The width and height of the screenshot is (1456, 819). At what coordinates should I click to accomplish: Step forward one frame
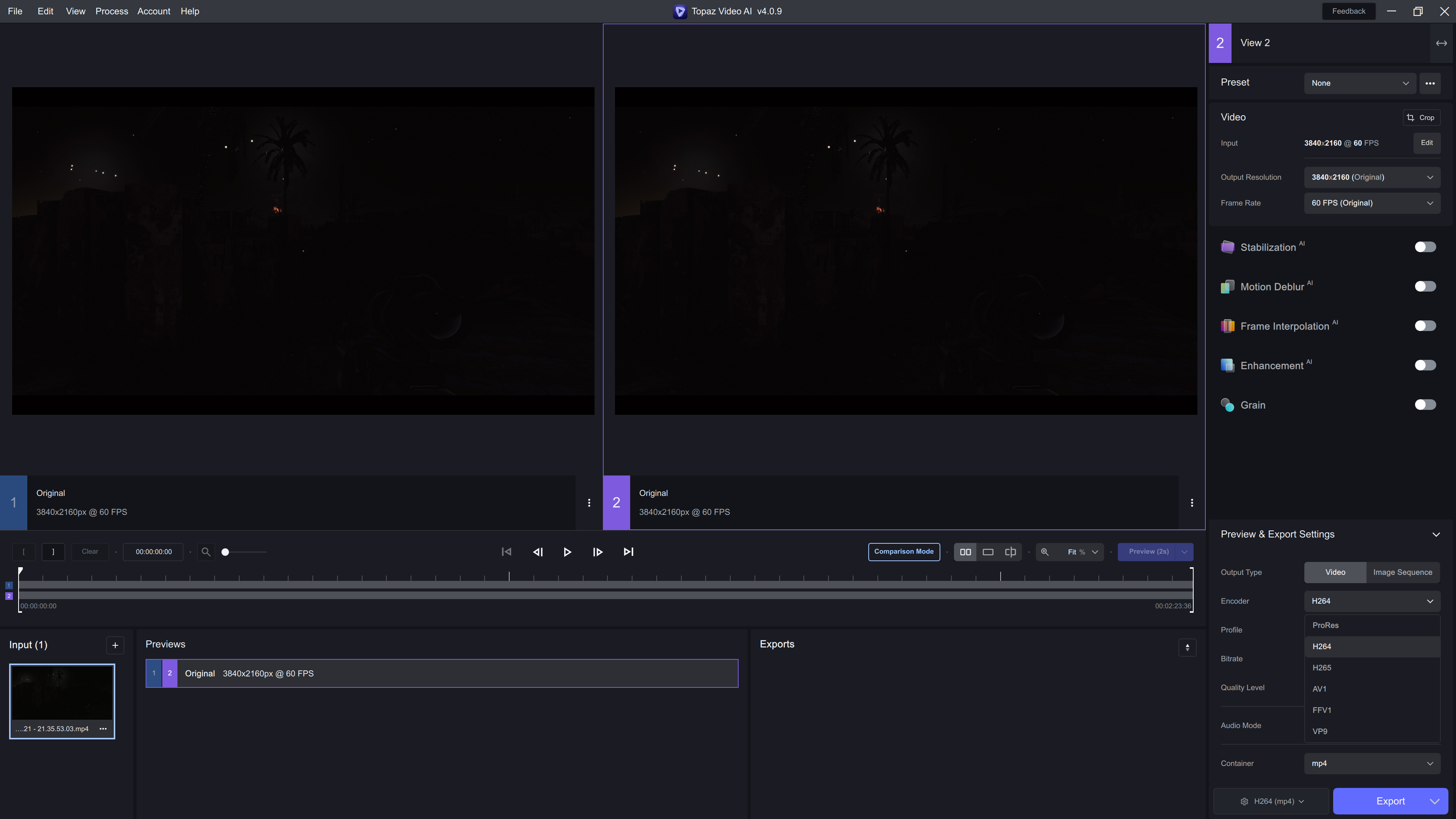click(x=598, y=552)
